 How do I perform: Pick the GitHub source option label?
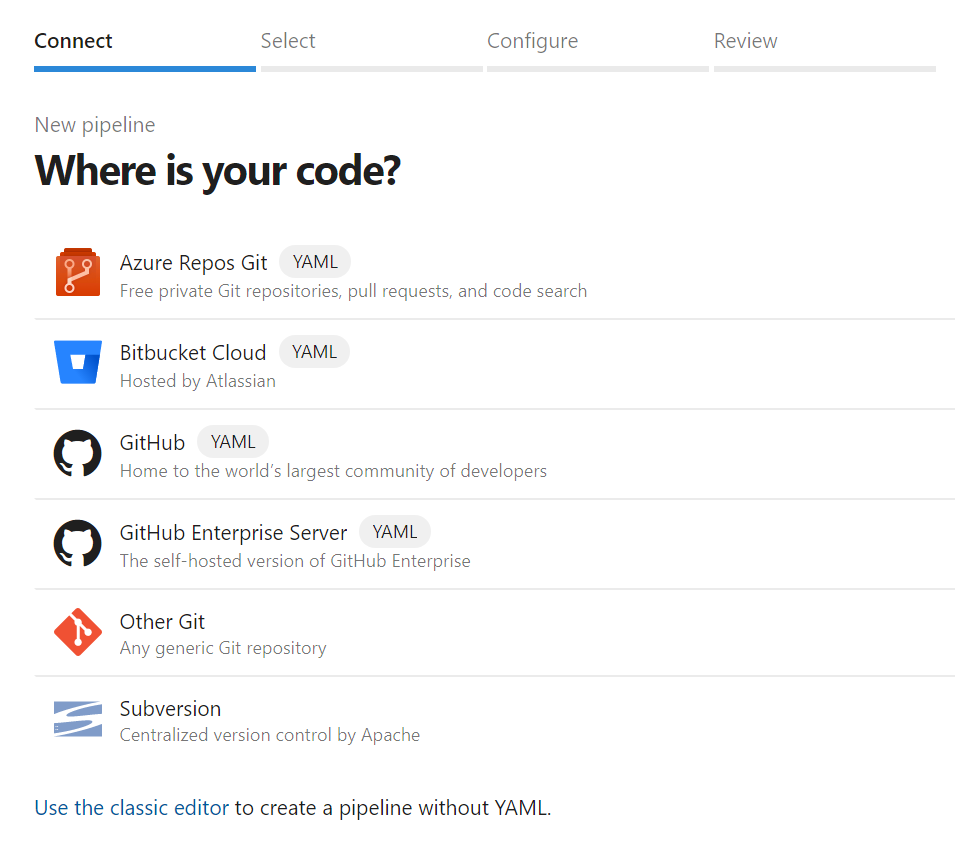pyautogui.click(x=152, y=442)
